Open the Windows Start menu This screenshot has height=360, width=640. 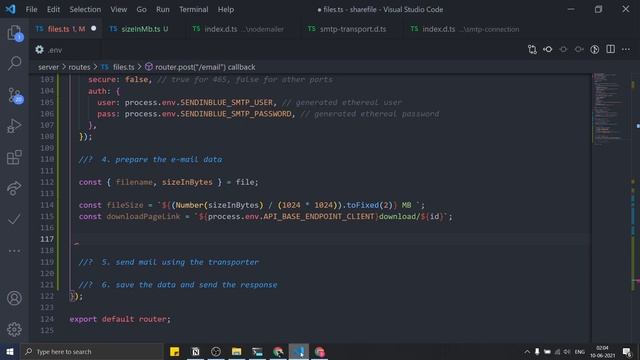coord(10,351)
